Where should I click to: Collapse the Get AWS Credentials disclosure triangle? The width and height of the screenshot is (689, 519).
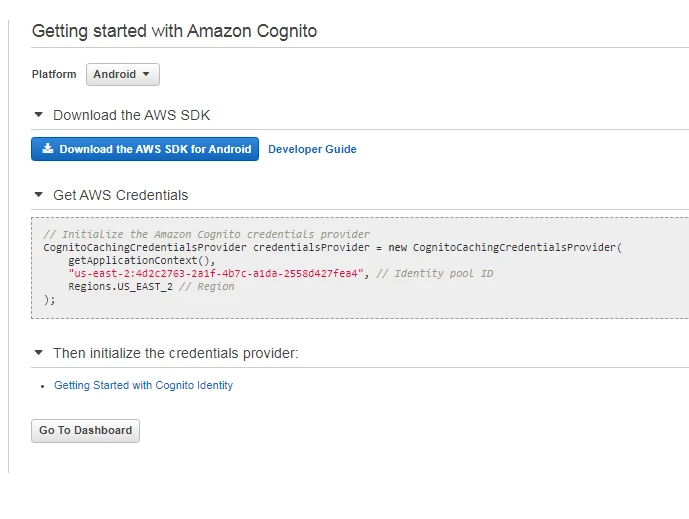click(39, 195)
